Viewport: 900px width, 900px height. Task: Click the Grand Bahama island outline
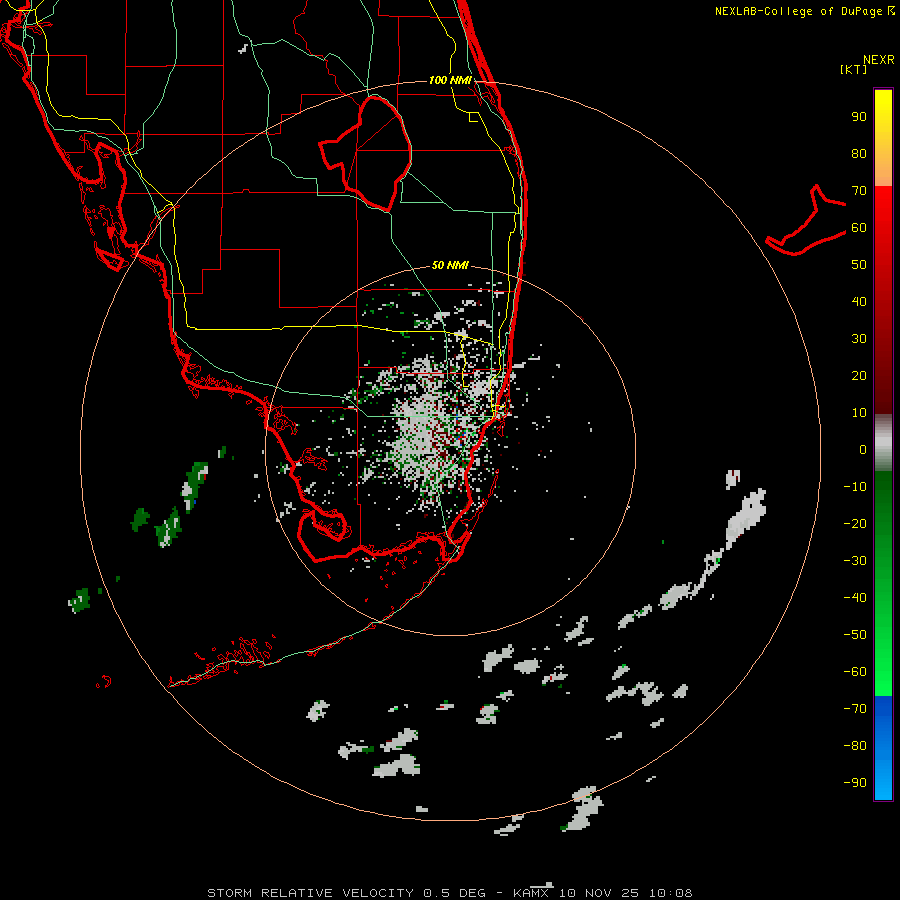806,220
